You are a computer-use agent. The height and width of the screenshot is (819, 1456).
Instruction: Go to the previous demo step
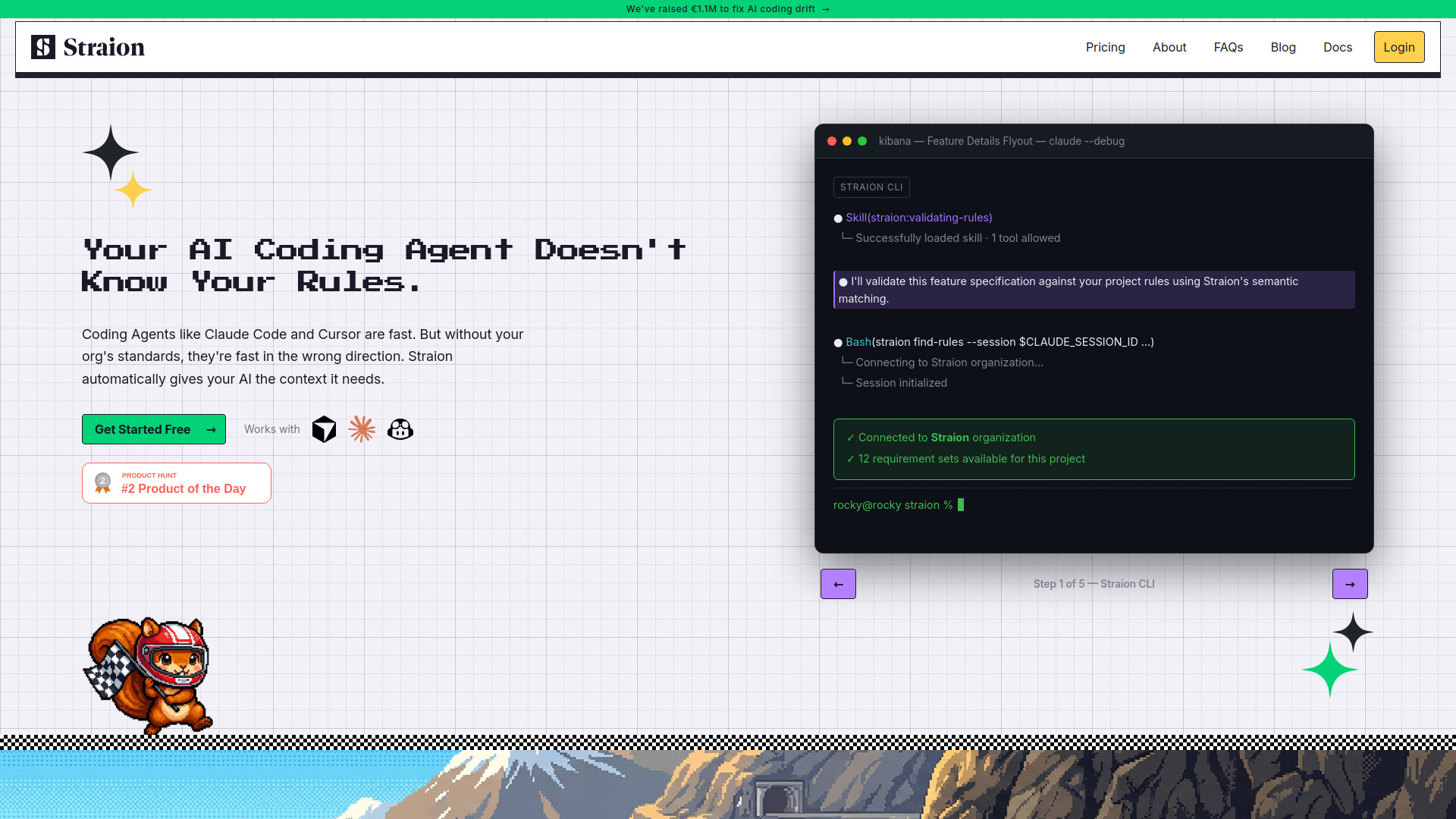coord(838,584)
